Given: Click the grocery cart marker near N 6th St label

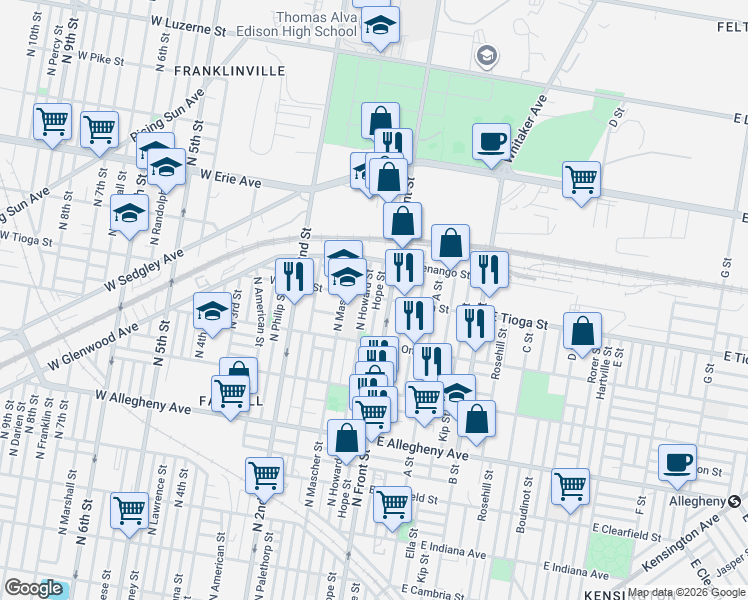Looking at the screenshot, I should tap(129, 511).
